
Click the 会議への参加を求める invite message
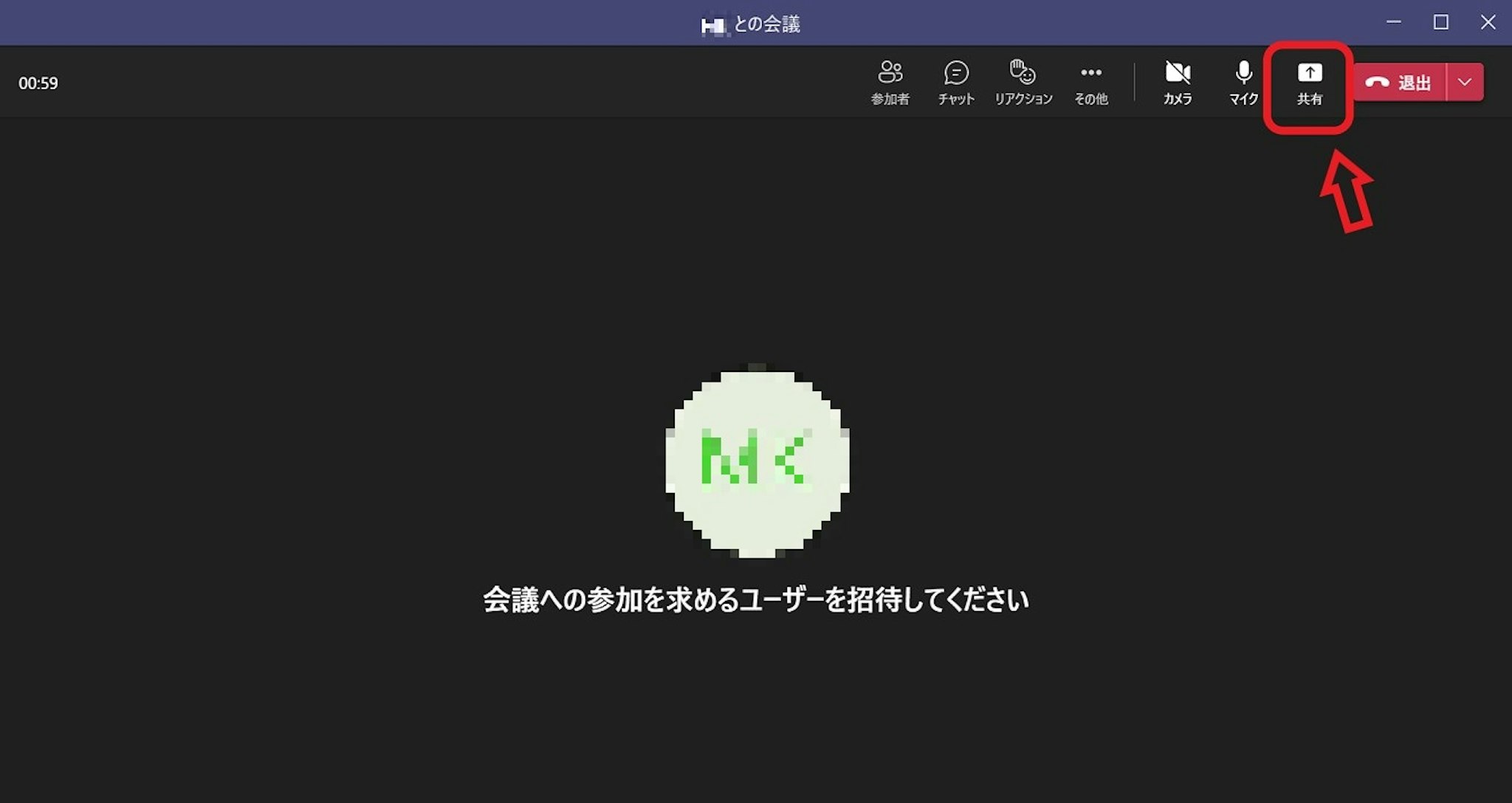tap(756, 599)
